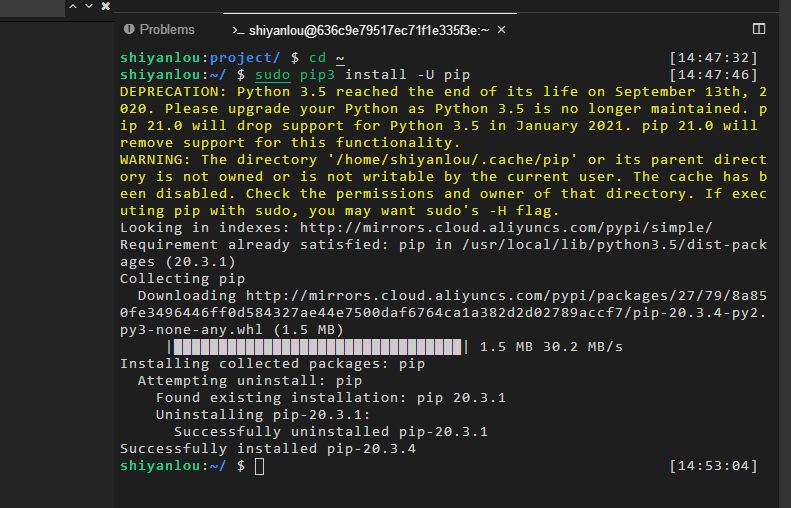
Task: Click the terminal prompt icon on the tab
Action: (x=237, y=30)
